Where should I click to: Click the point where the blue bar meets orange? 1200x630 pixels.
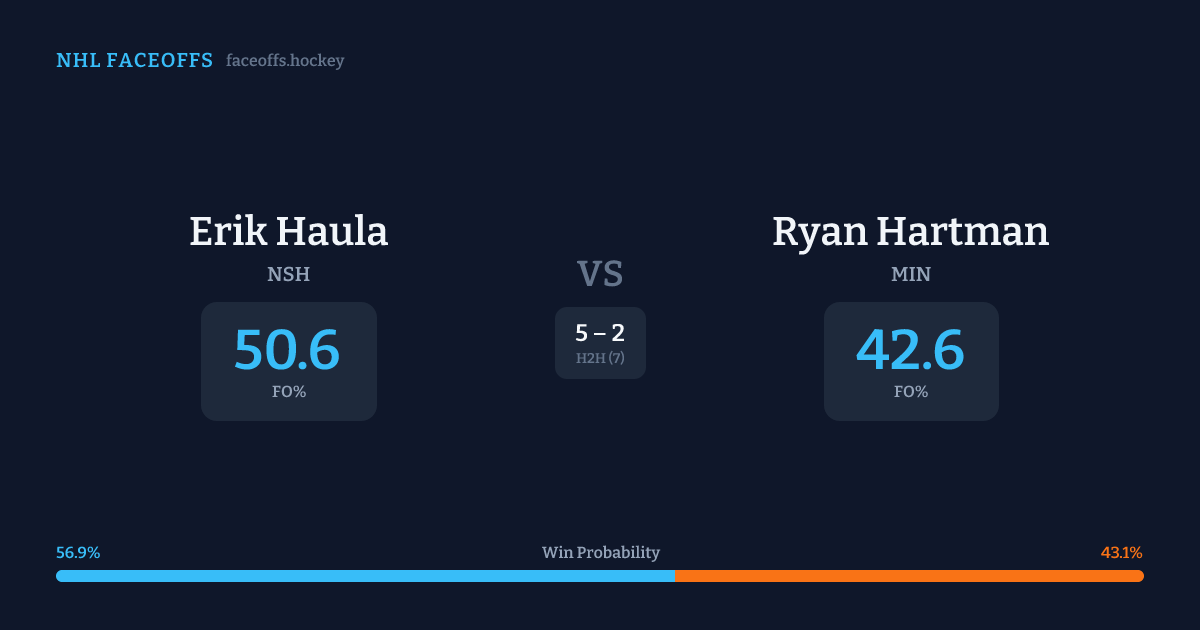675,576
